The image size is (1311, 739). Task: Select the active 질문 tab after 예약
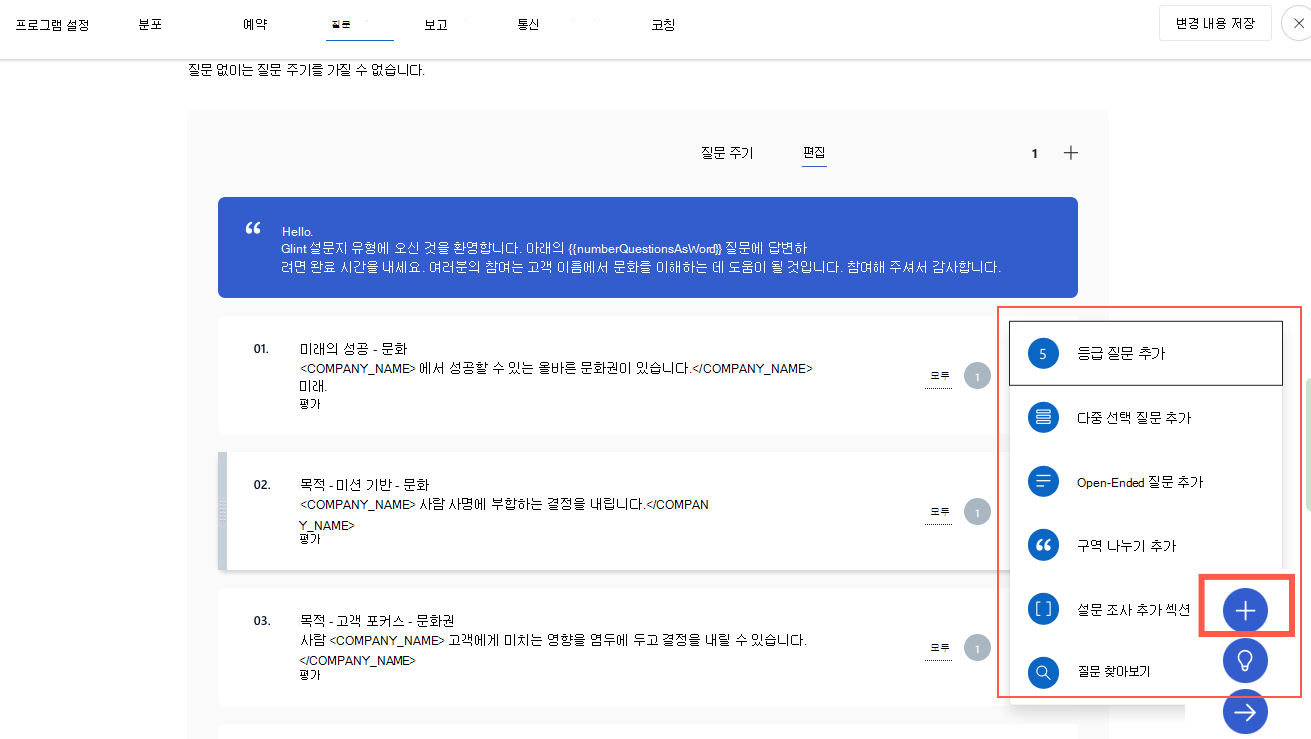coord(340,23)
